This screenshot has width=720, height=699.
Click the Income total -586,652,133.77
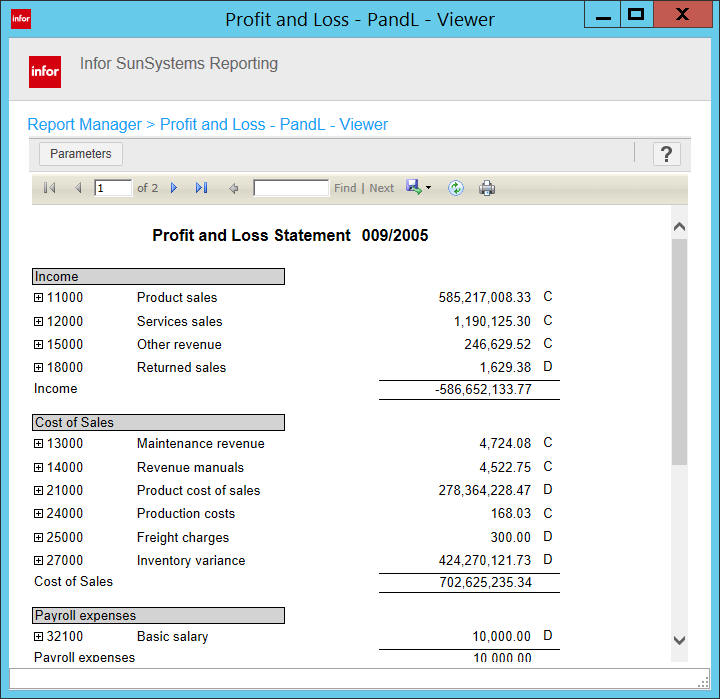483,389
